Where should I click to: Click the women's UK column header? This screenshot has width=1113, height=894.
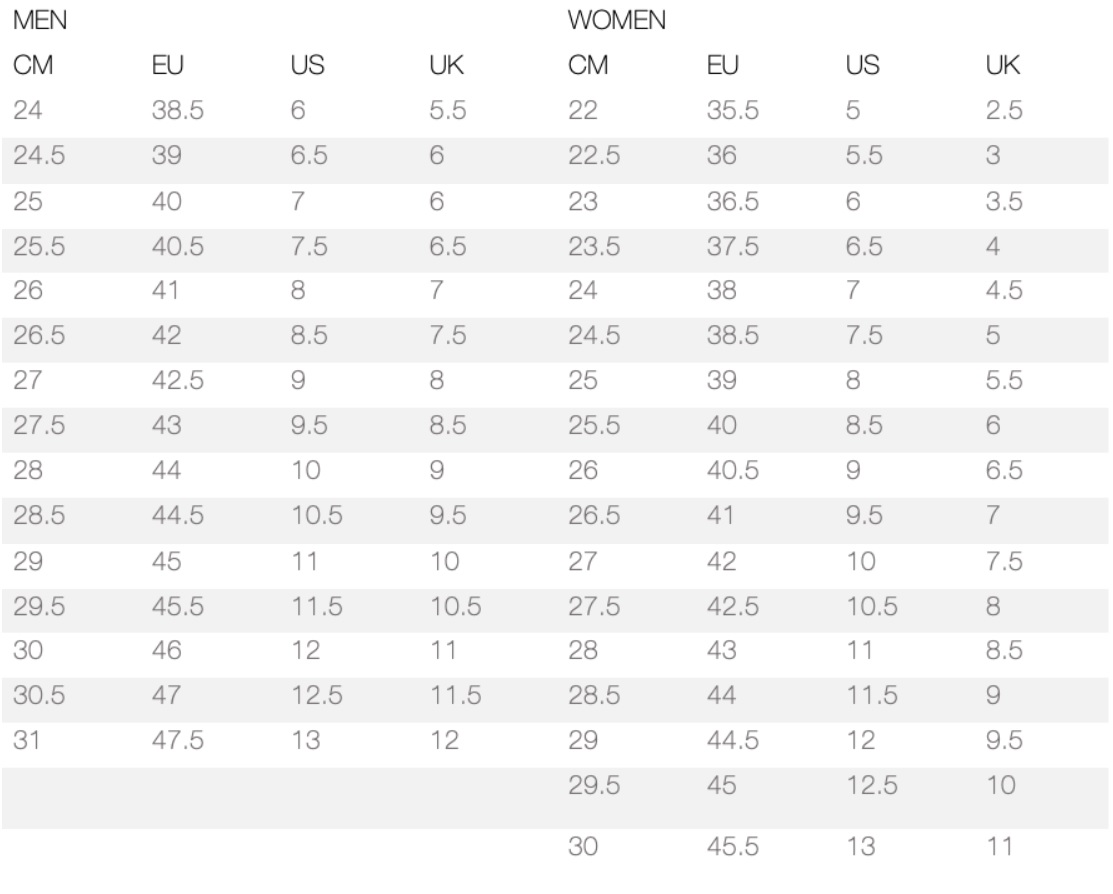(1002, 65)
